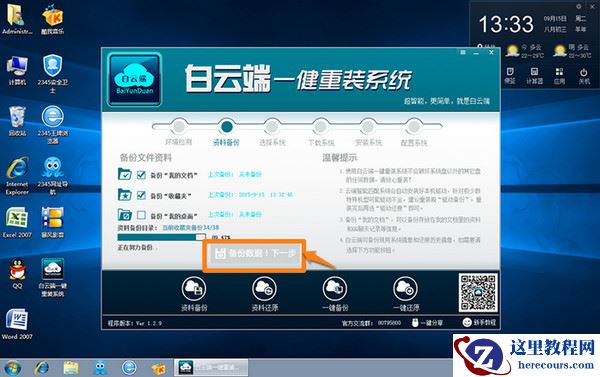This screenshot has height=377, width=600.
Task: Click the BaiYunDuan cloud logo
Action: tap(134, 80)
